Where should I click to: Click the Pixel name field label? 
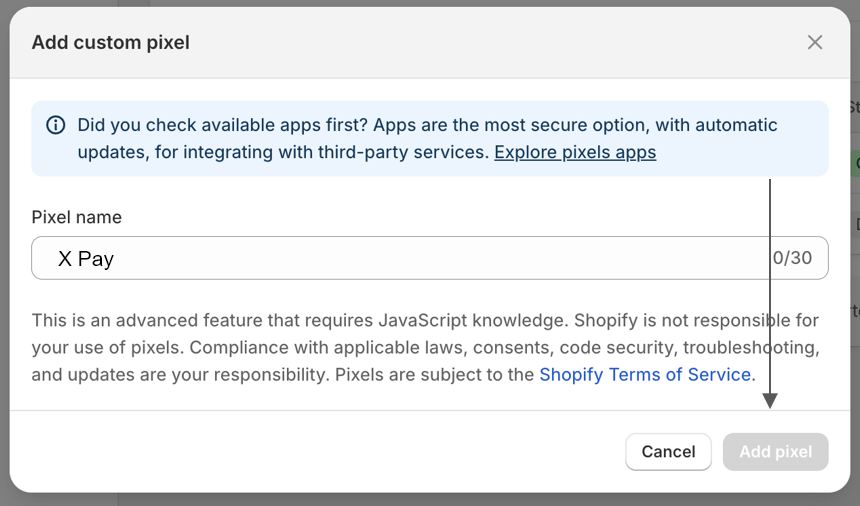pyautogui.click(x=76, y=217)
